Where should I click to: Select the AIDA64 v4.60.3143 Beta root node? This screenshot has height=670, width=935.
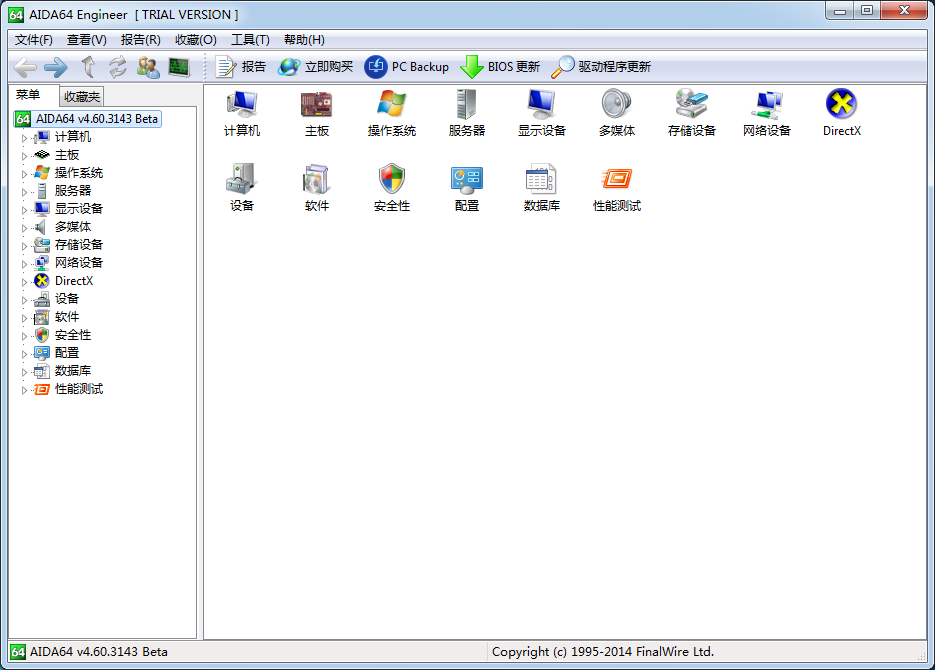[x=97, y=118]
